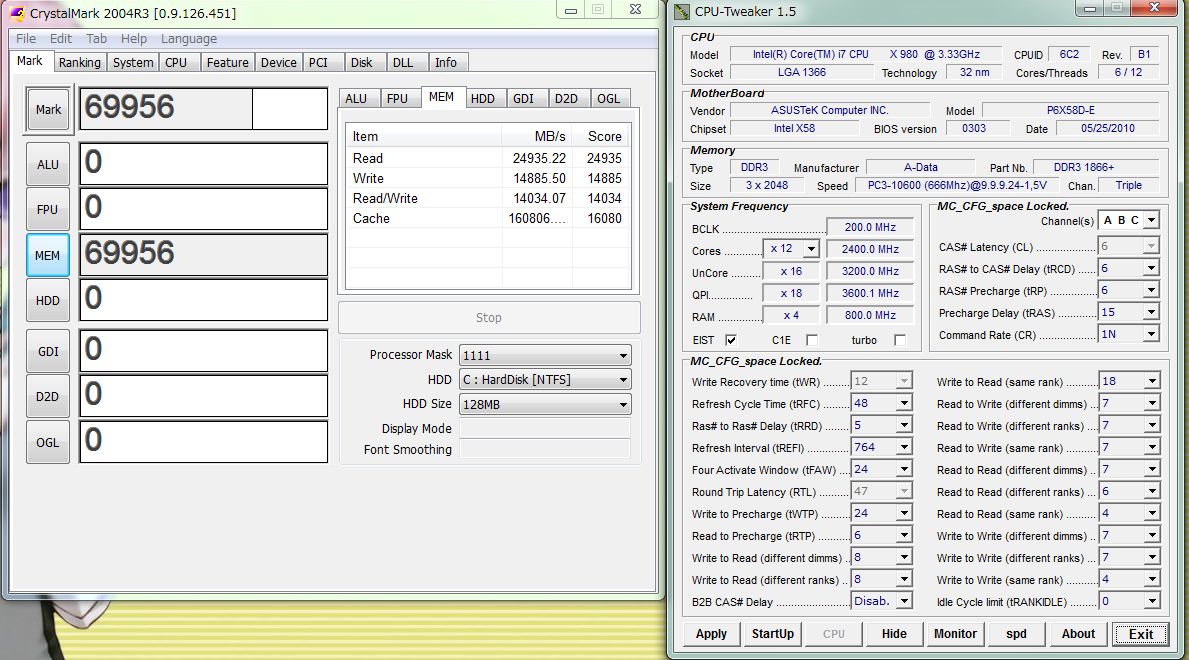1189x660 pixels.
Task: Run the OGL benchmark button
Action: pos(48,442)
